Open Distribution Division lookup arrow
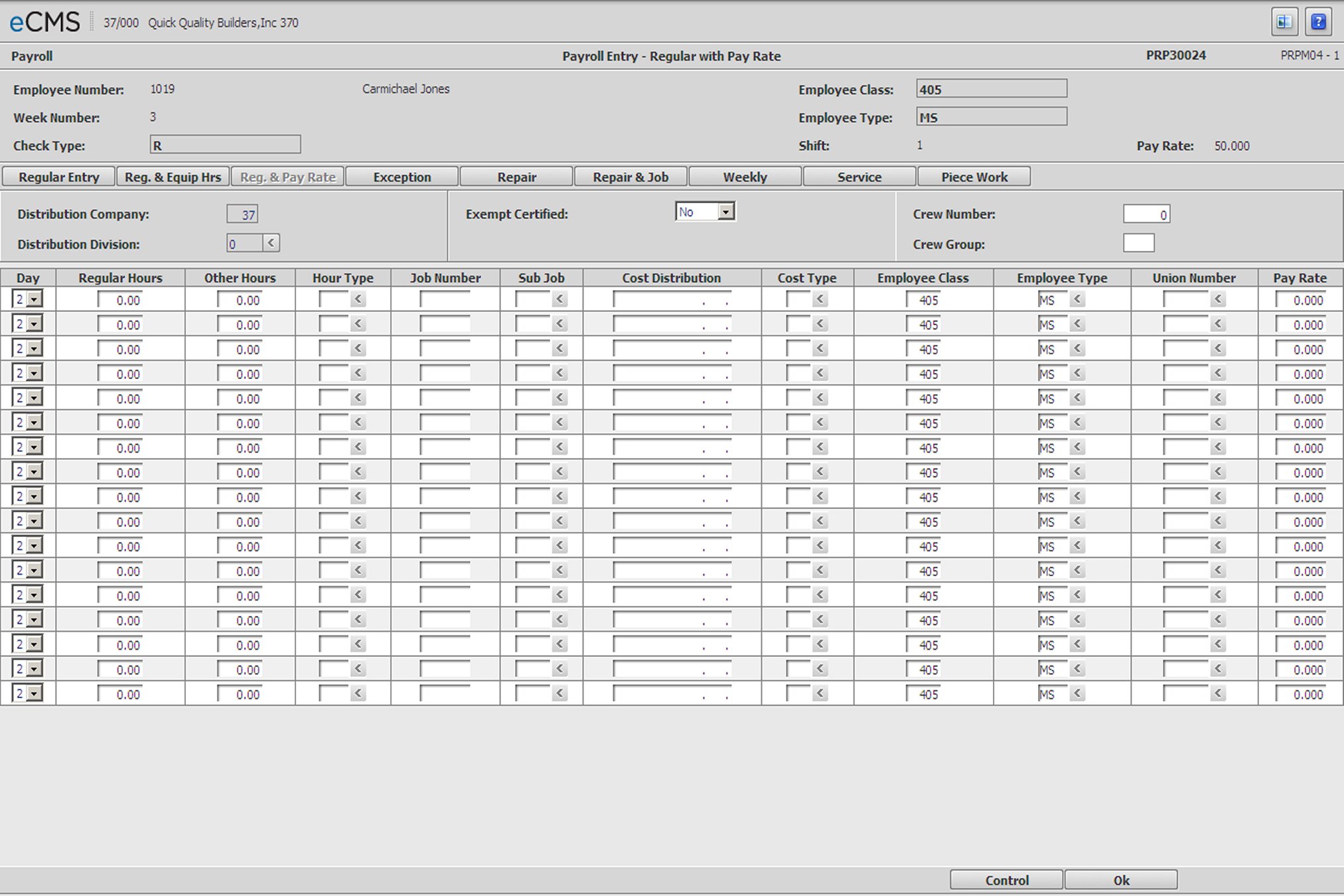The image size is (1344, 896). coord(271,243)
